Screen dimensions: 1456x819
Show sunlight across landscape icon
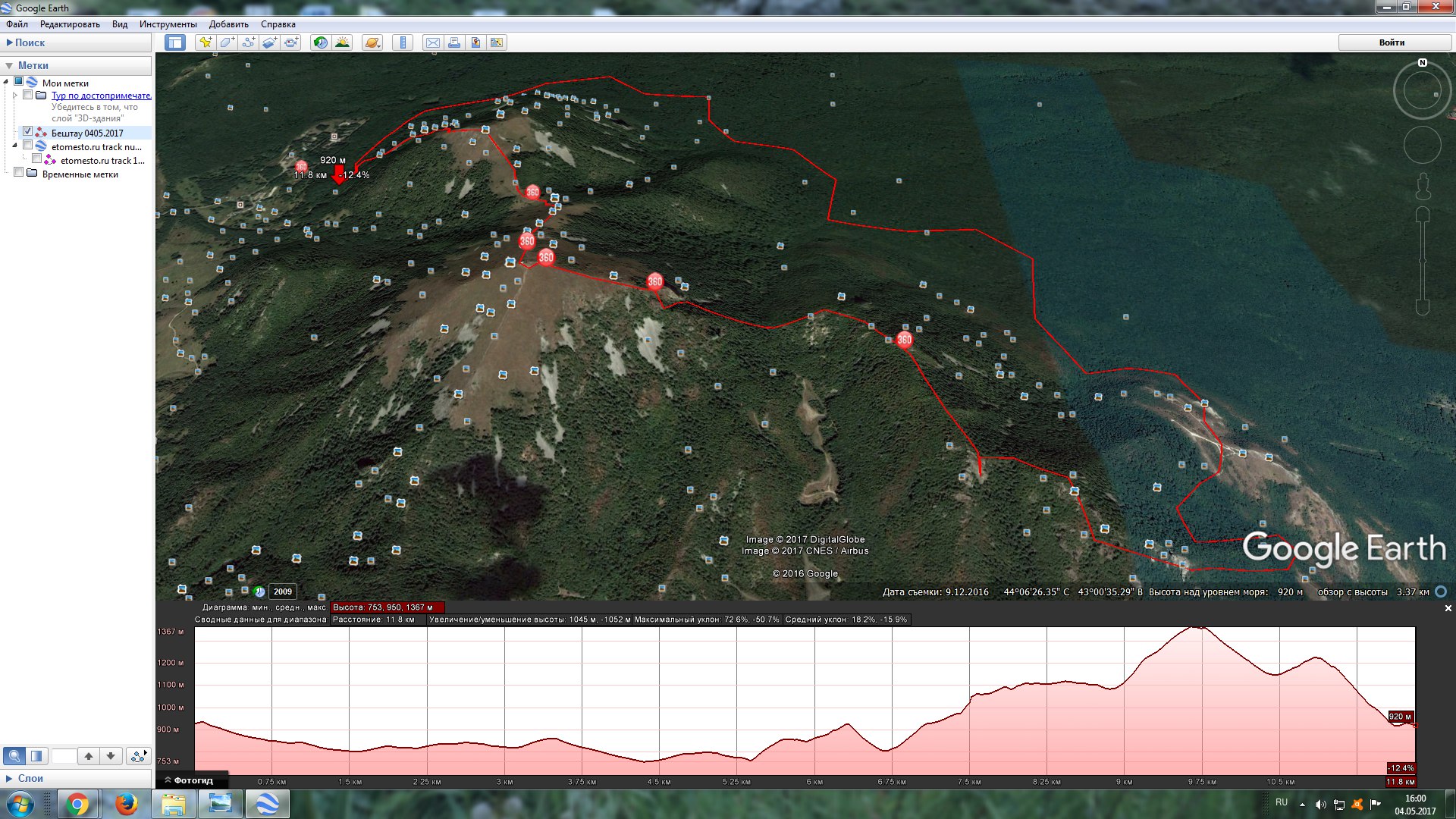point(342,42)
